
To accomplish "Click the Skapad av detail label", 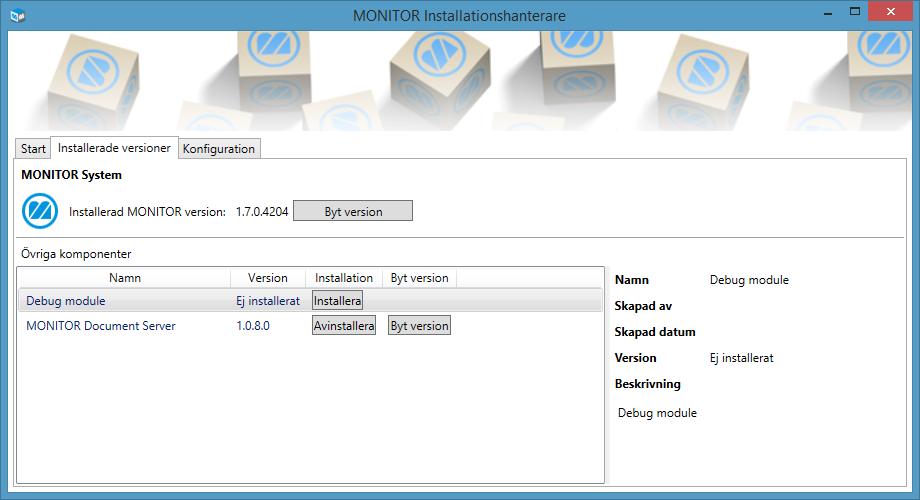I will tap(643, 306).
